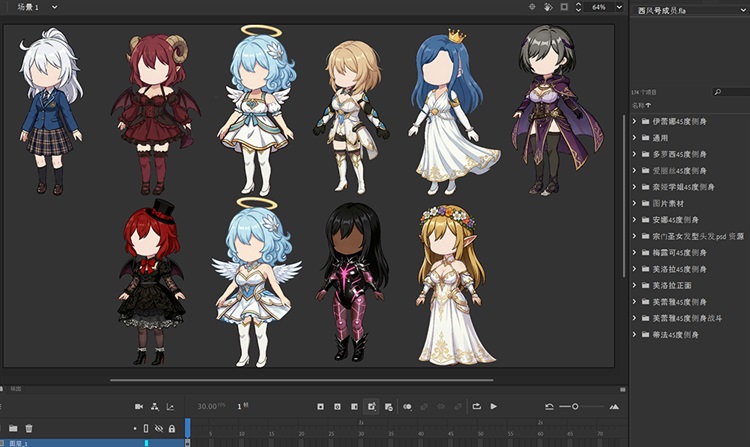The width and height of the screenshot is (750, 447).
Task: Toggle loop playback in the timeline
Action: tap(477, 406)
